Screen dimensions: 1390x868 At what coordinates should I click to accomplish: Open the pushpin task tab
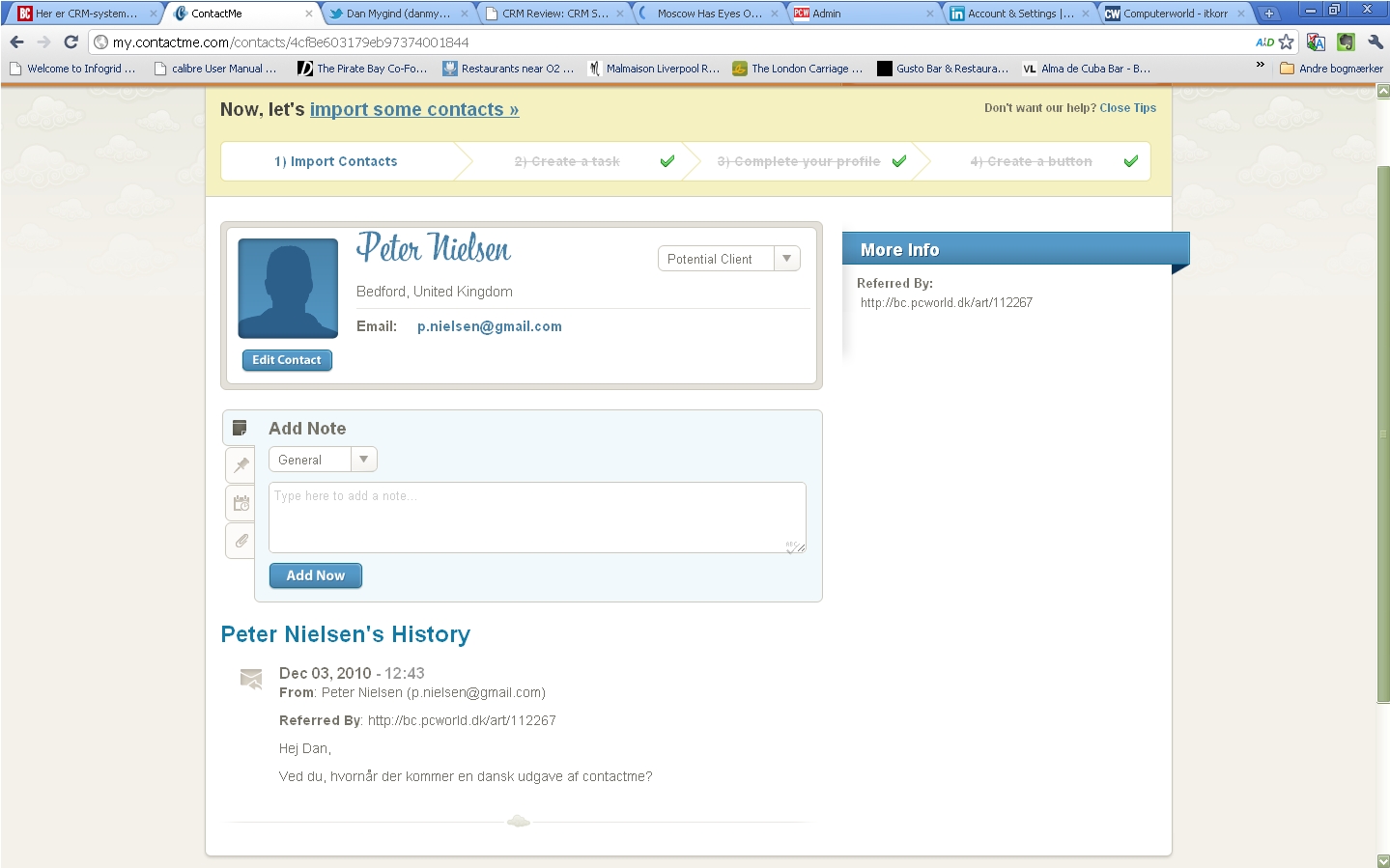click(241, 465)
